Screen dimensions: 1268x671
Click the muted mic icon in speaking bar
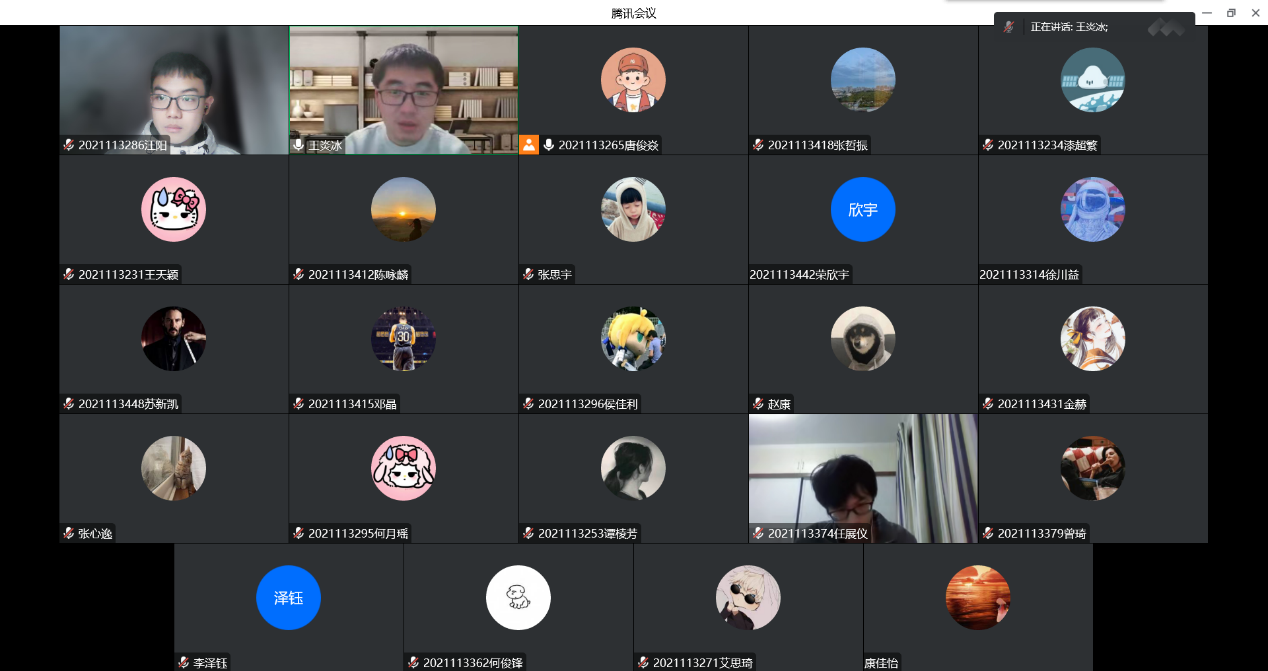[1010, 27]
